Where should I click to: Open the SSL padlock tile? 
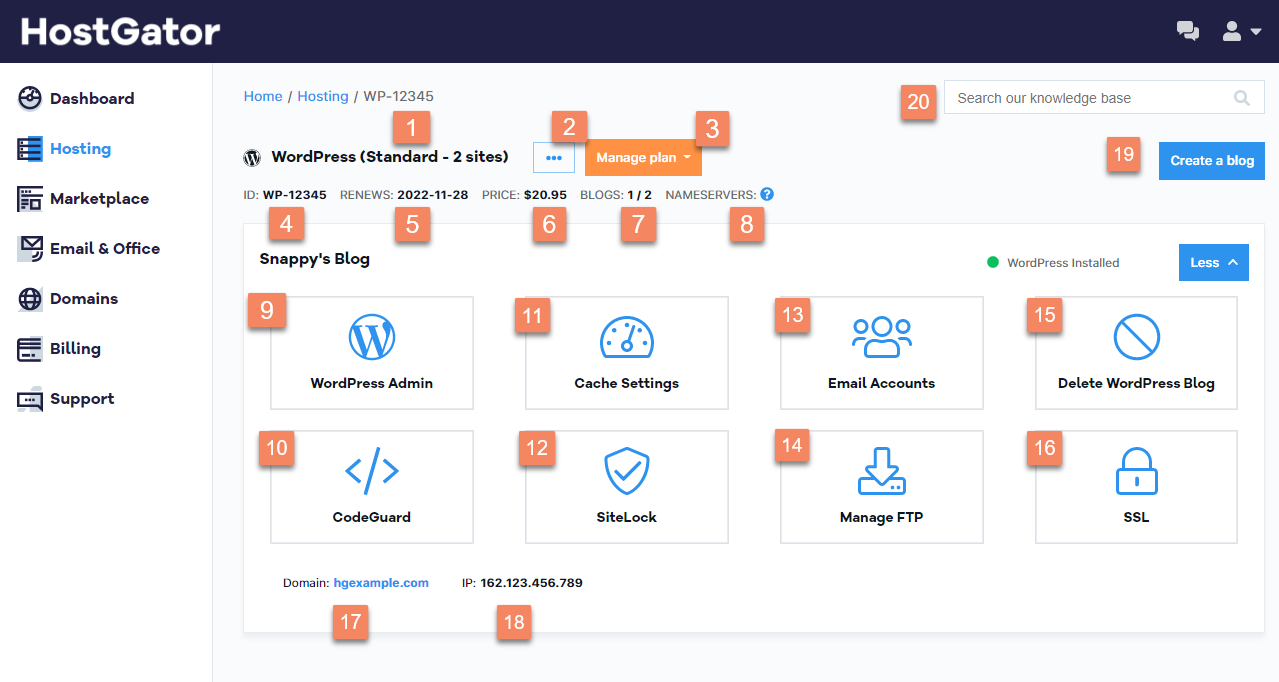click(1136, 487)
